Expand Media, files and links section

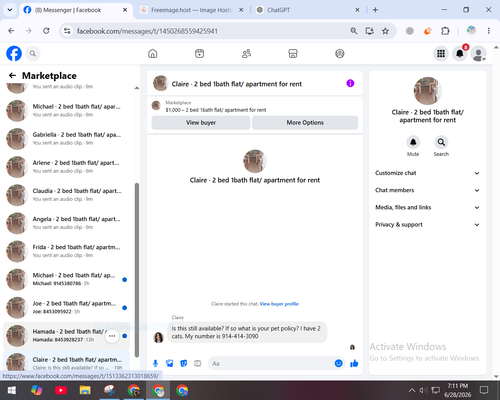point(427,207)
